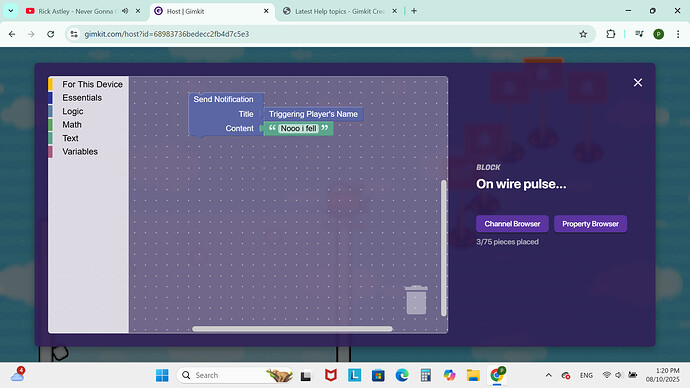Open the Logic block category
This screenshot has height=388, width=690.
[73, 111]
